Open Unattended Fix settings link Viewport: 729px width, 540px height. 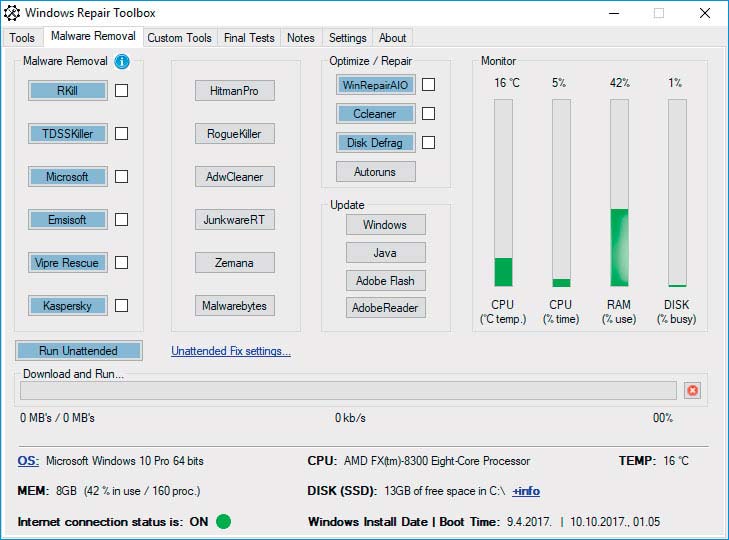point(231,351)
